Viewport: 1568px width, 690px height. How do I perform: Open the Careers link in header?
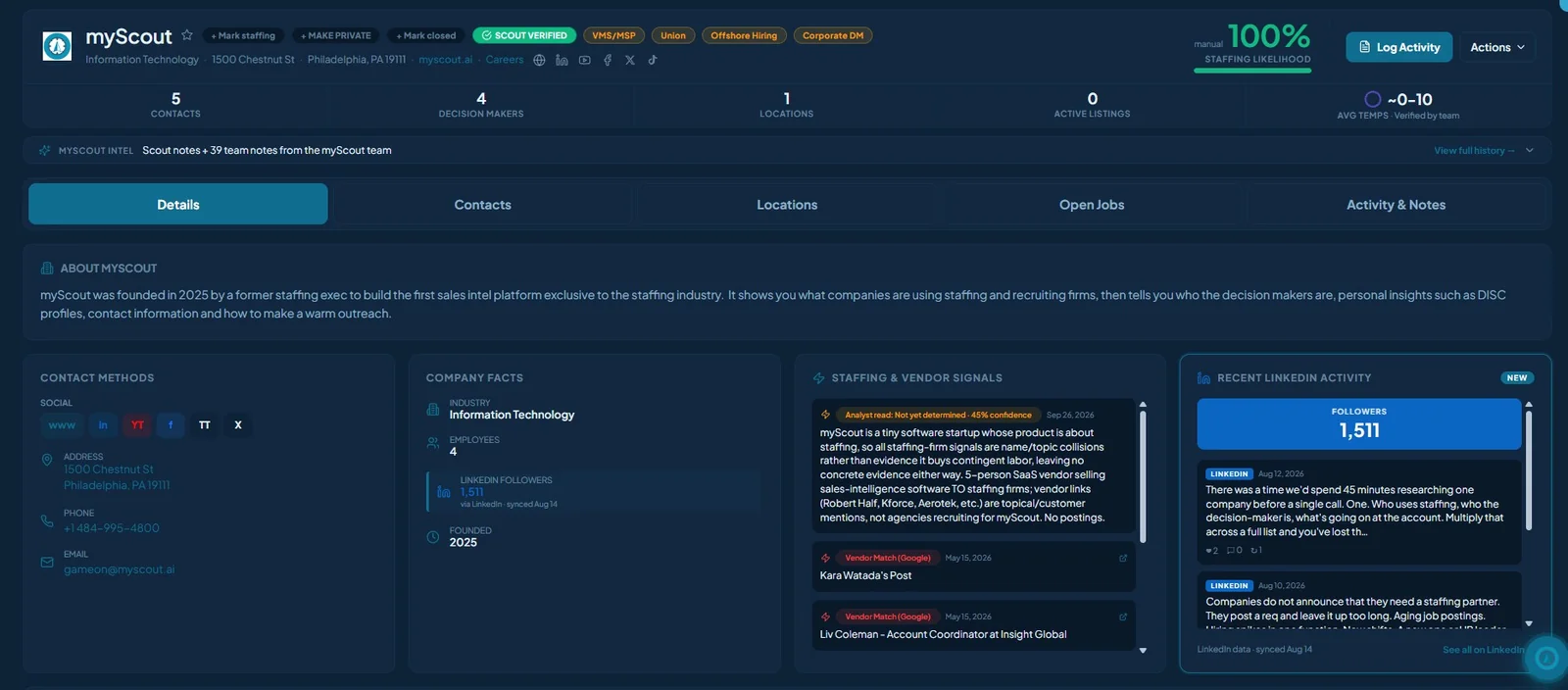click(505, 60)
